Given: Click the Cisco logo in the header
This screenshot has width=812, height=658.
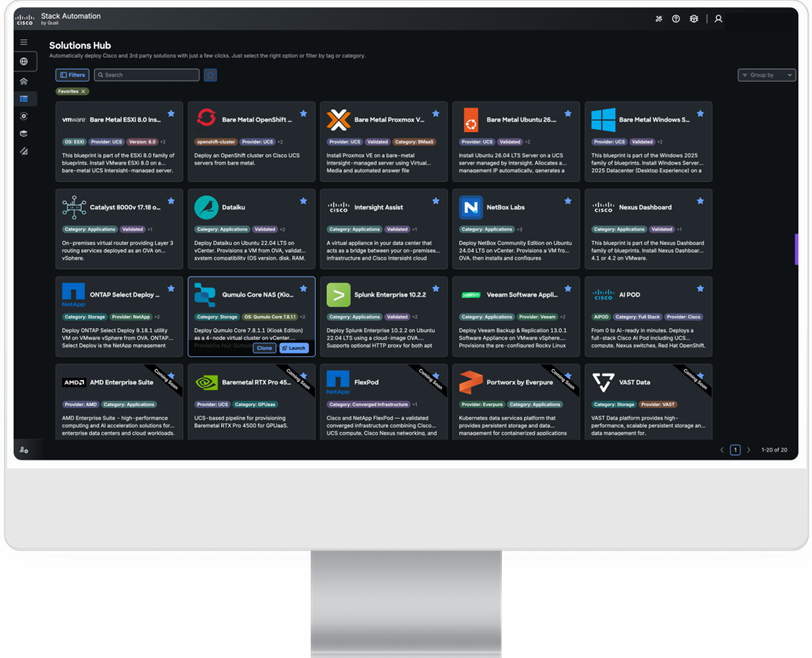Looking at the screenshot, I should (x=25, y=20).
